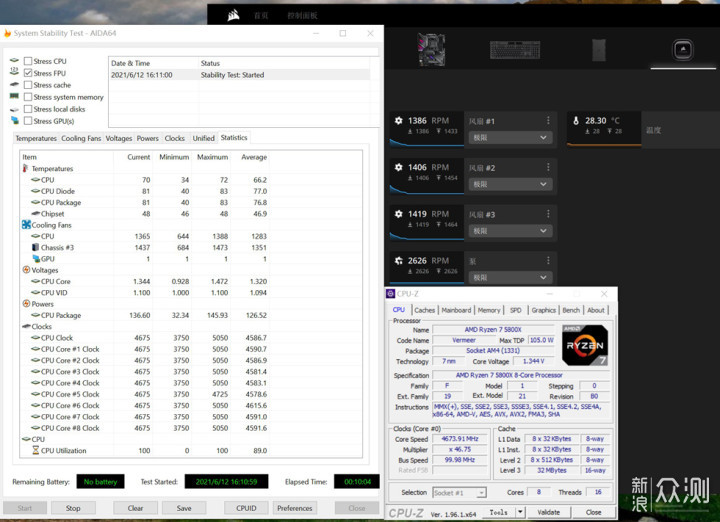Enable the Stress local disks checkbox
This screenshot has width=720, height=522.
tap(28, 109)
